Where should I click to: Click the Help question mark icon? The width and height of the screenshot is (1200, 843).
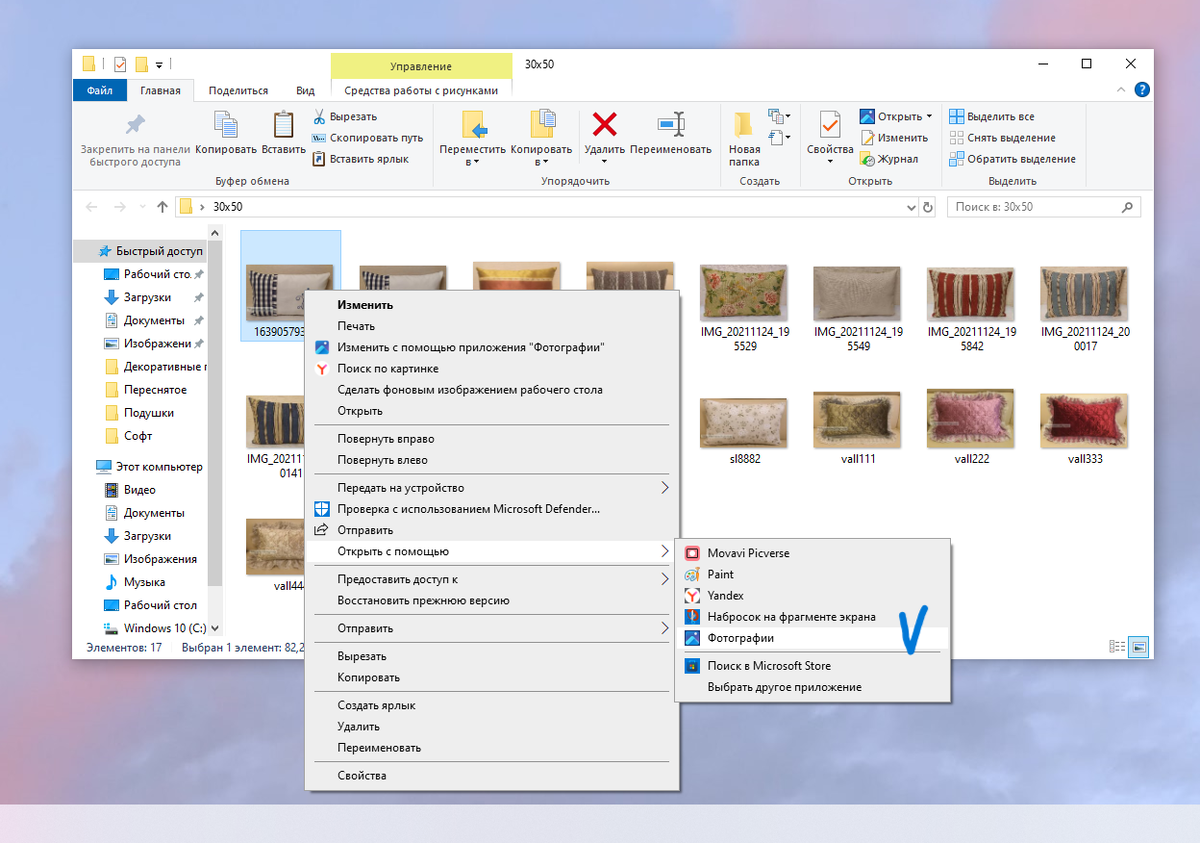point(1142,90)
